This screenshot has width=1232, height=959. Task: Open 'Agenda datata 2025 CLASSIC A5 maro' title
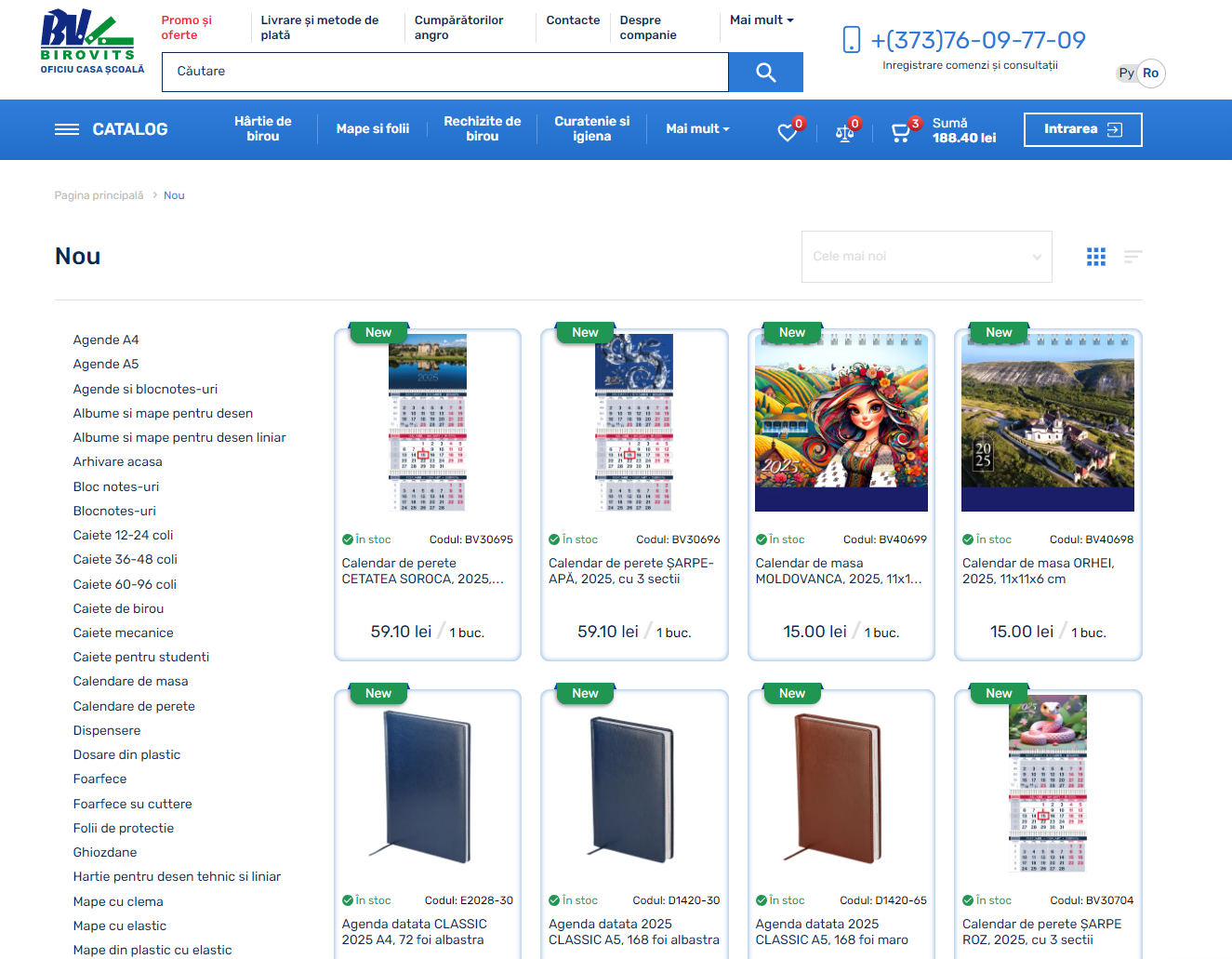click(832, 932)
